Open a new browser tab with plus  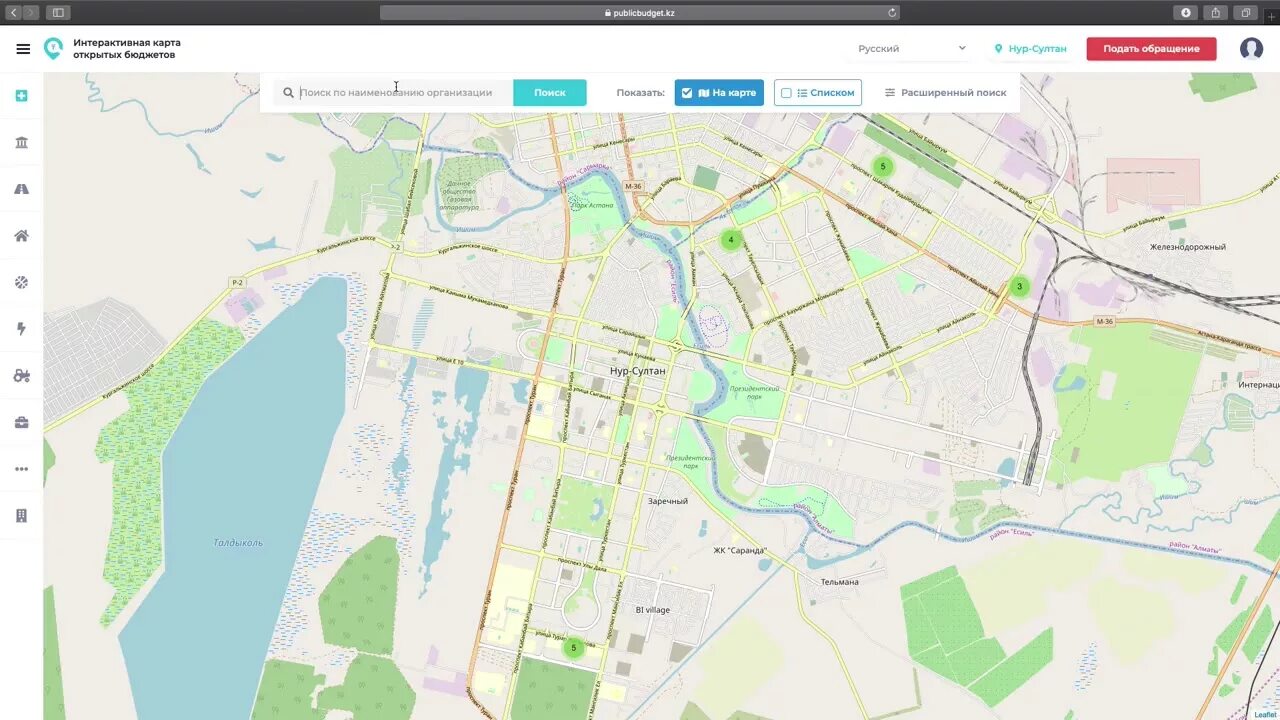pos(1272,16)
